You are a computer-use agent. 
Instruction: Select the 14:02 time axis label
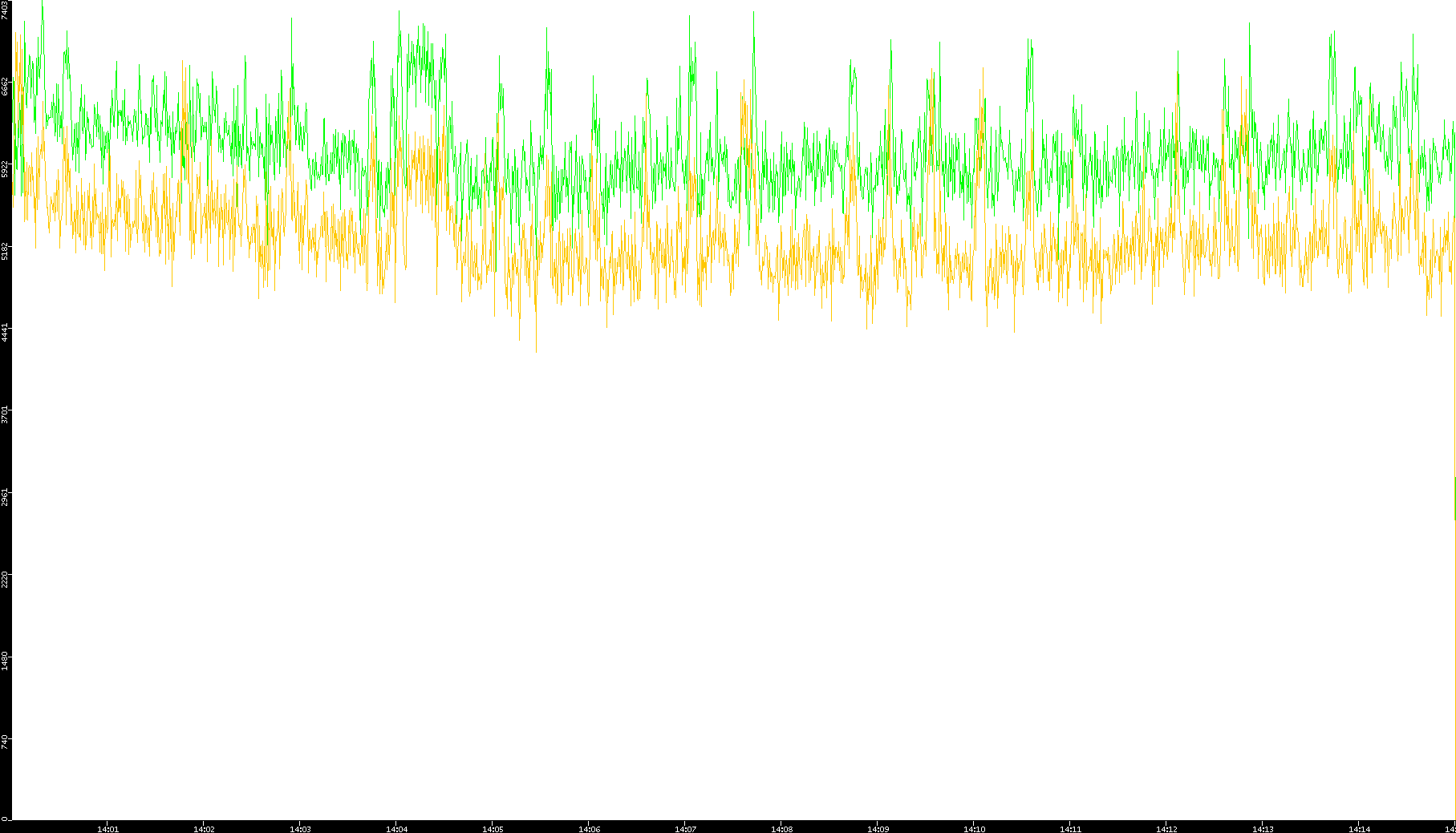205,828
